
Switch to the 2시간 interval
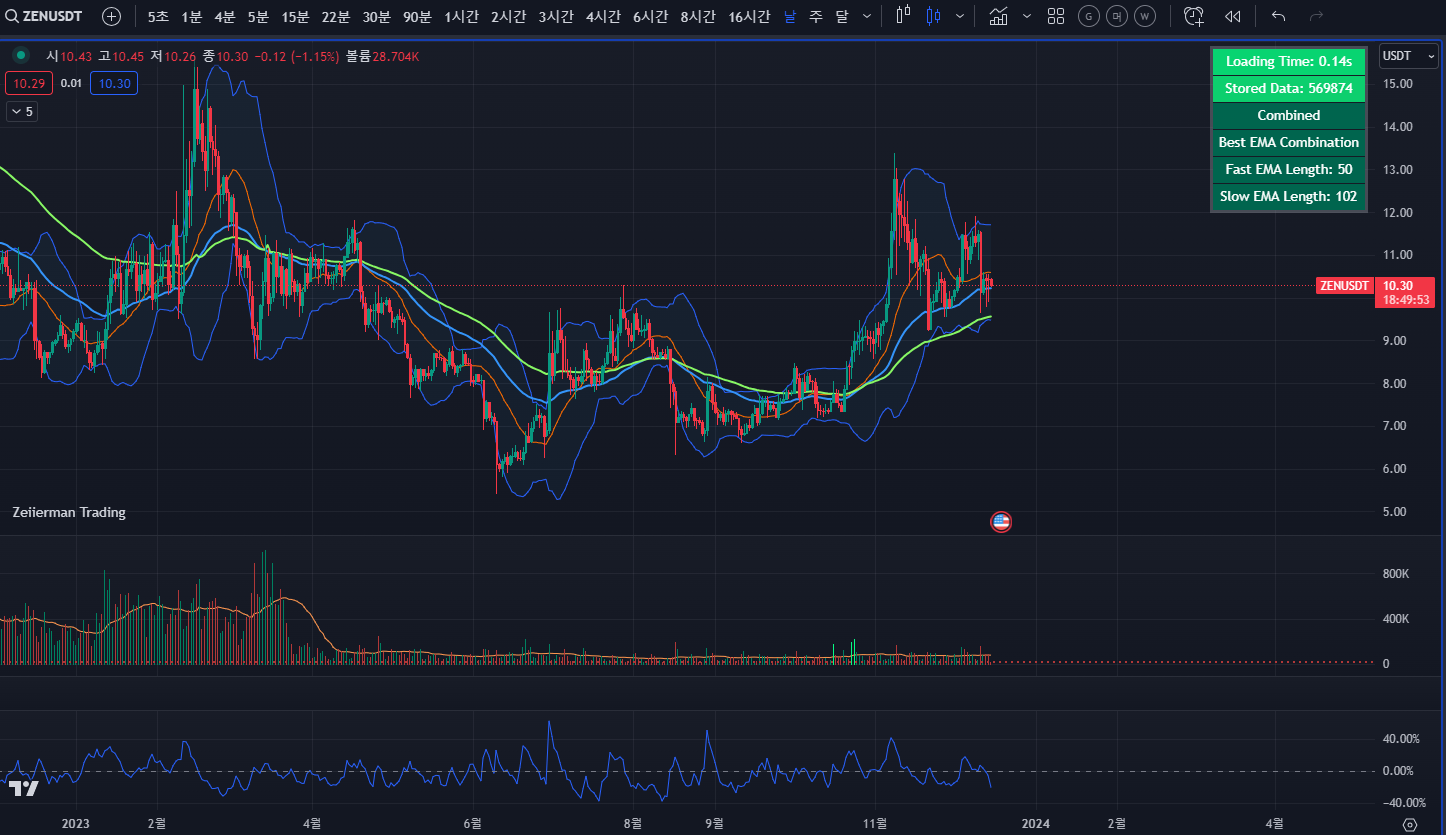(508, 16)
